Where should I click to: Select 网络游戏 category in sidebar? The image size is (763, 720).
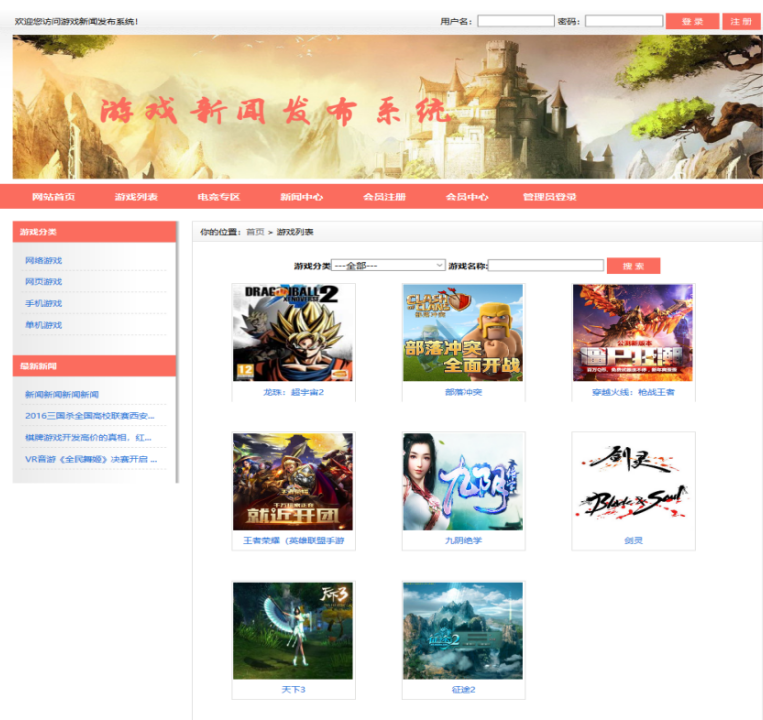point(44,261)
